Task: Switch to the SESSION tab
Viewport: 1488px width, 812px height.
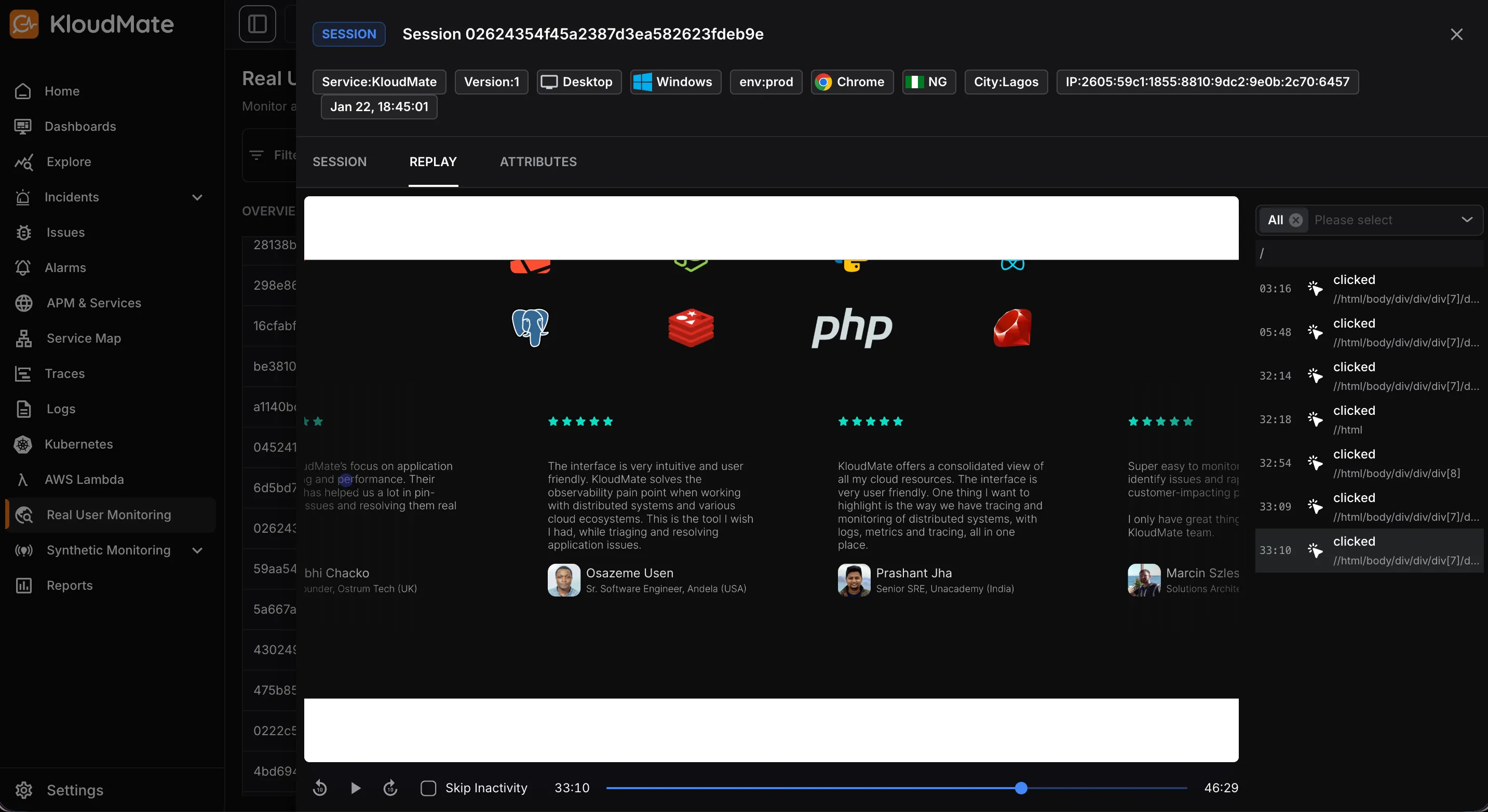Action: click(x=340, y=161)
